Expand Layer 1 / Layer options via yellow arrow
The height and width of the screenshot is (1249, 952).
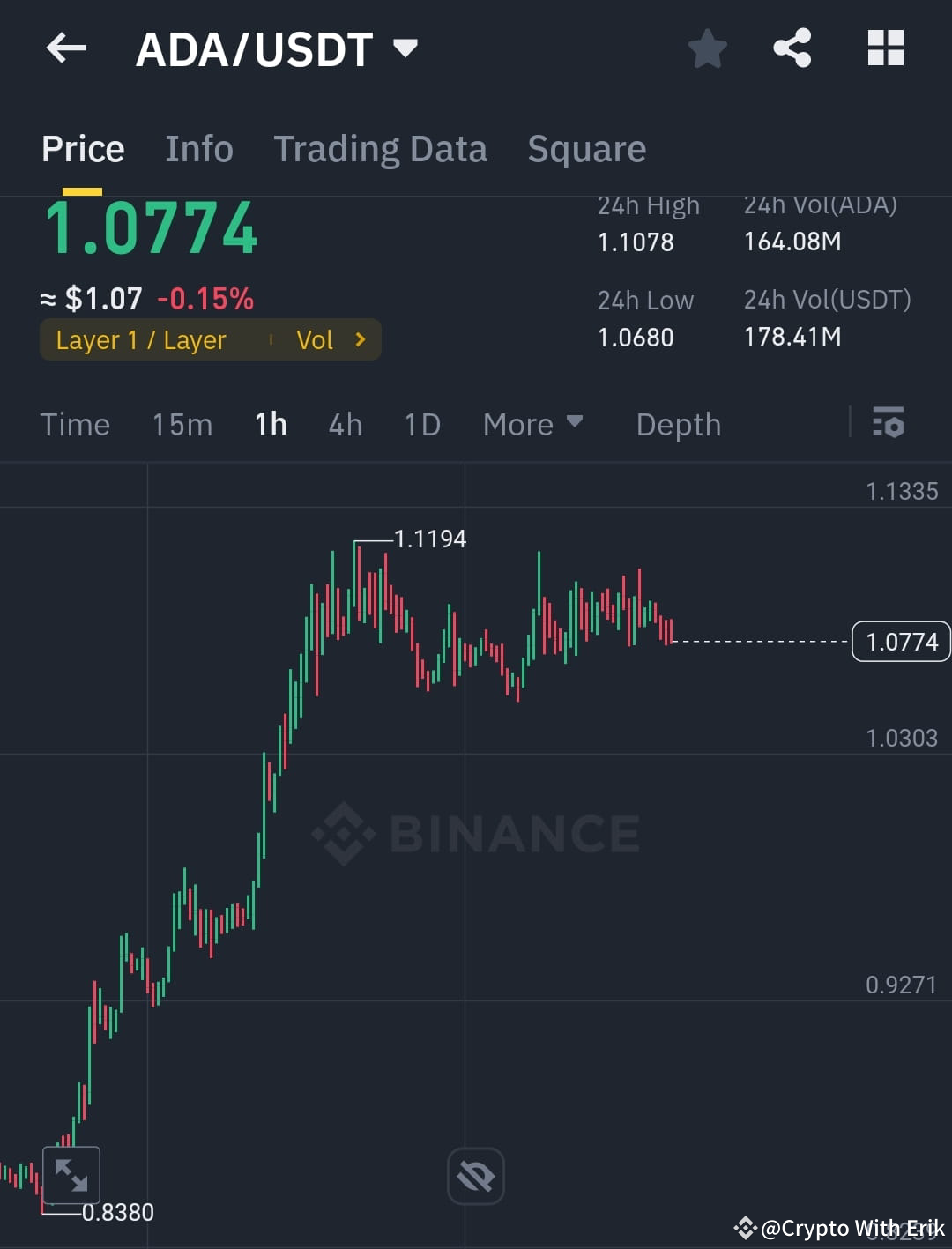pyautogui.click(x=360, y=339)
